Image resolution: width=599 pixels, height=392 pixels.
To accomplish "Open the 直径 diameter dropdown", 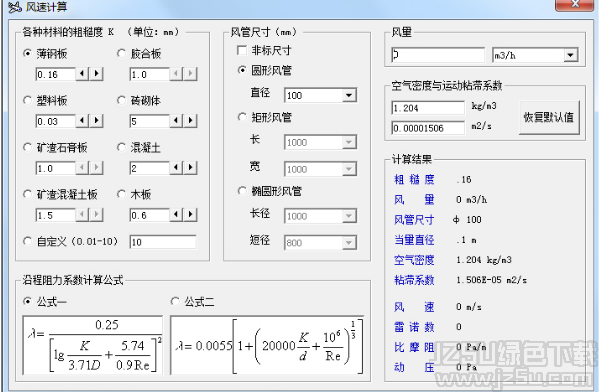I will click(349, 96).
